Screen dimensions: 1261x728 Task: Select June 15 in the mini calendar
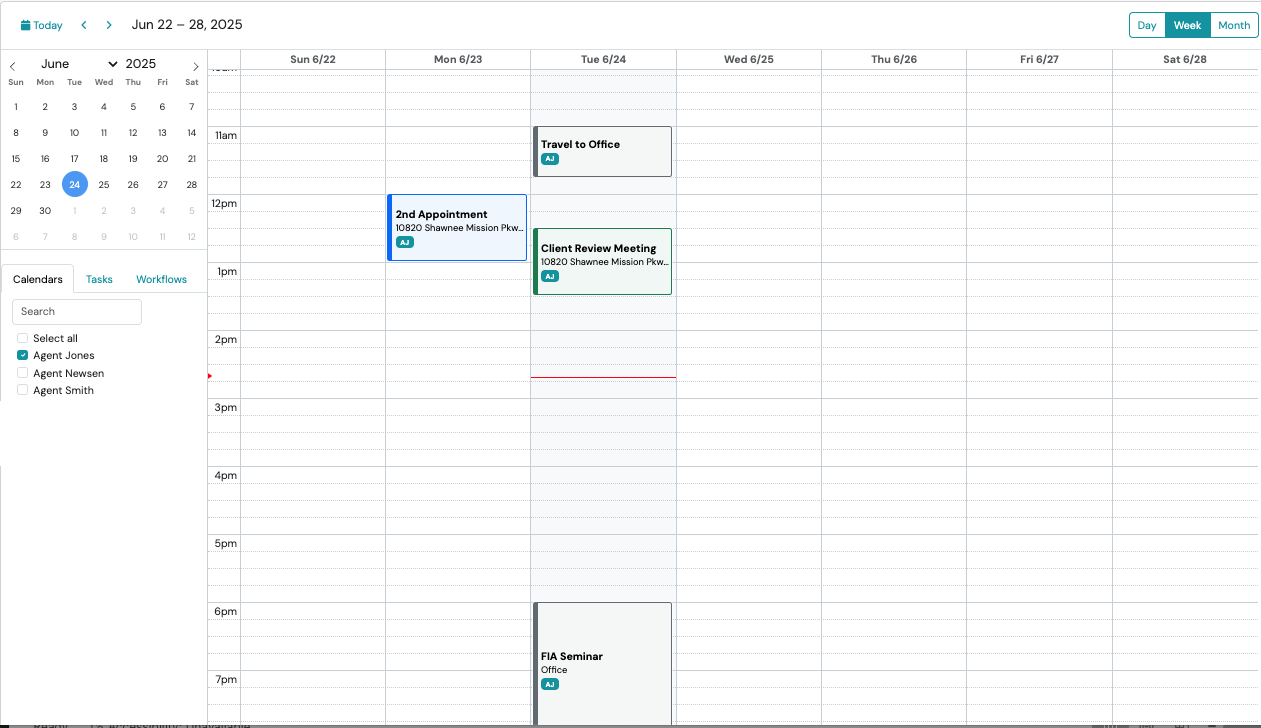(x=16, y=158)
